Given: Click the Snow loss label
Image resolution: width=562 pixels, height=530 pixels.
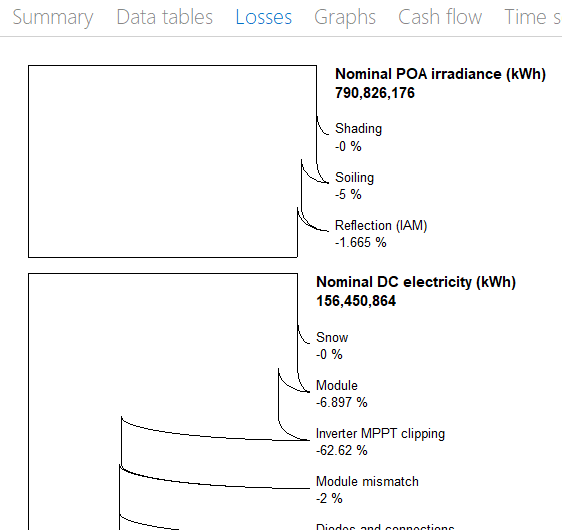Looking at the screenshot, I should point(332,337).
